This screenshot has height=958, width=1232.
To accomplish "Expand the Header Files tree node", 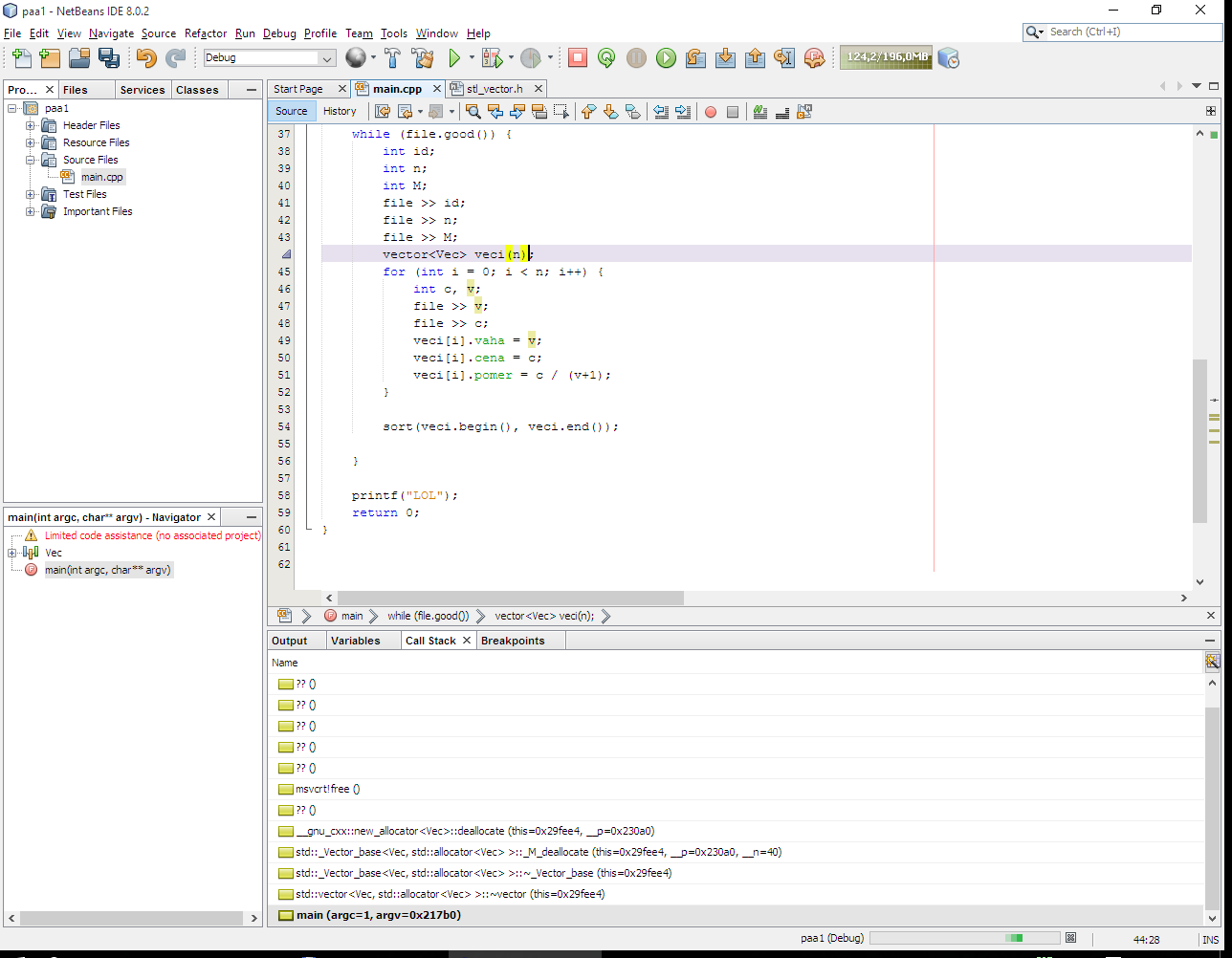I will (31, 125).
